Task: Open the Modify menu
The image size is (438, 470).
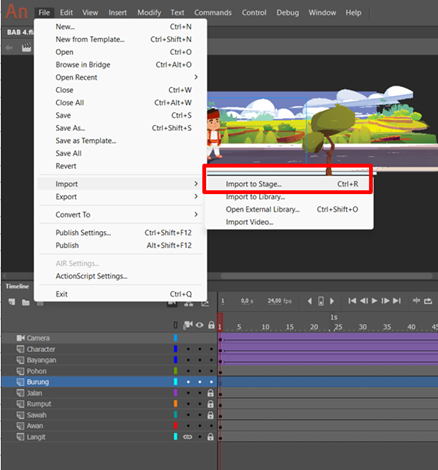Action: pos(149,13)
